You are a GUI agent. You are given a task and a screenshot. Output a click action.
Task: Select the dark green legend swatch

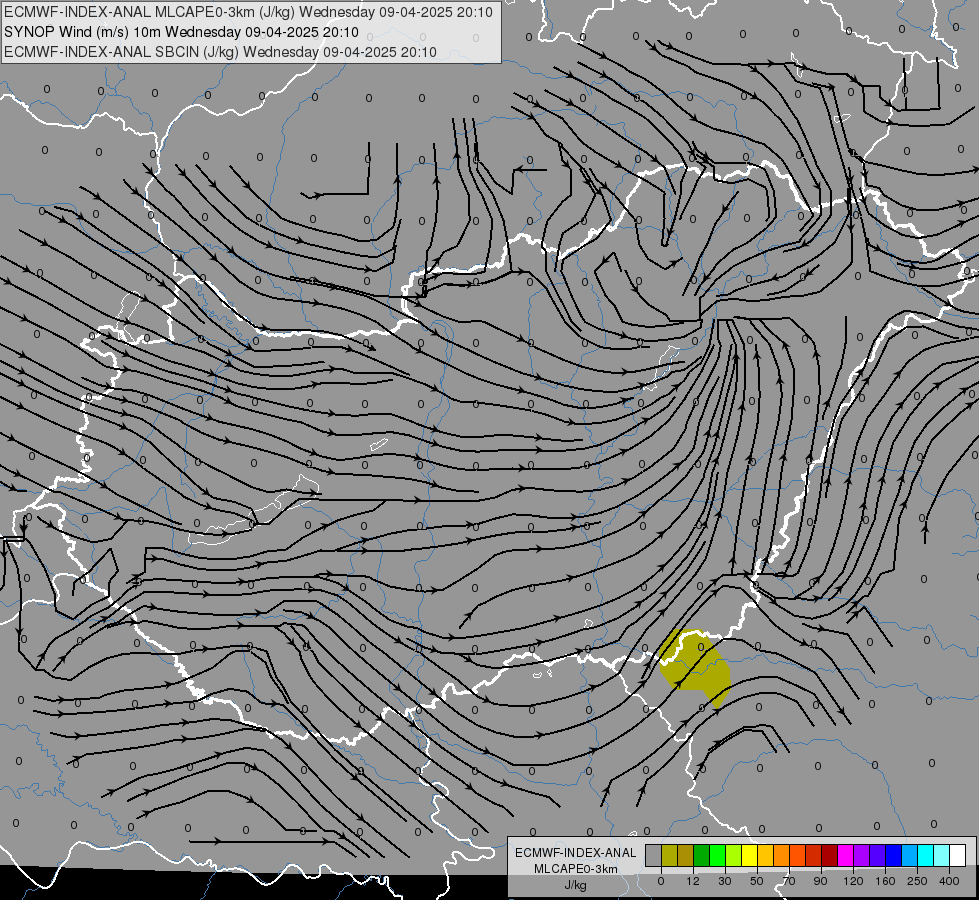pos(702,855)
